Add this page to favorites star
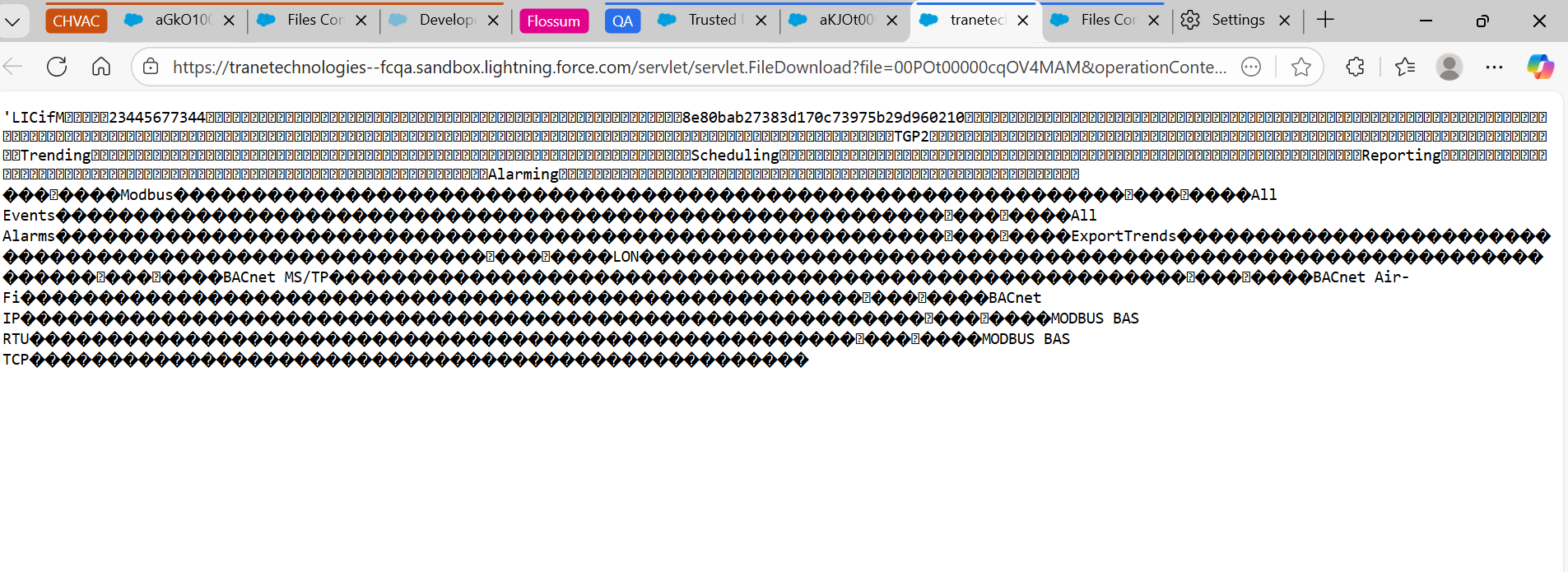 coord(1301,67)
